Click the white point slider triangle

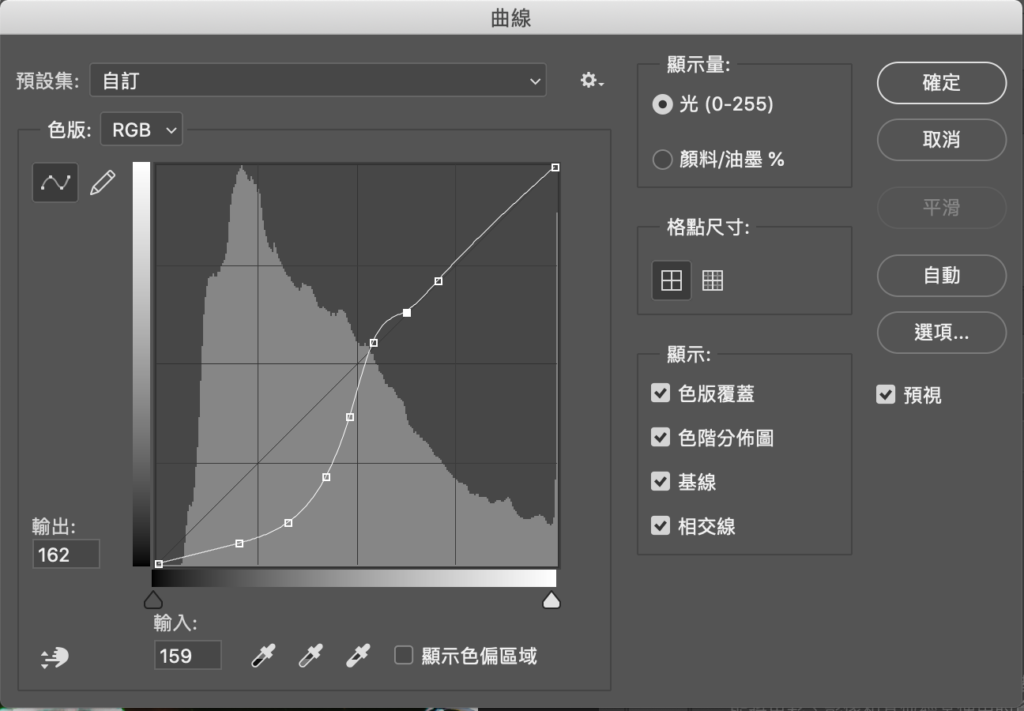(x=551, y=600)
